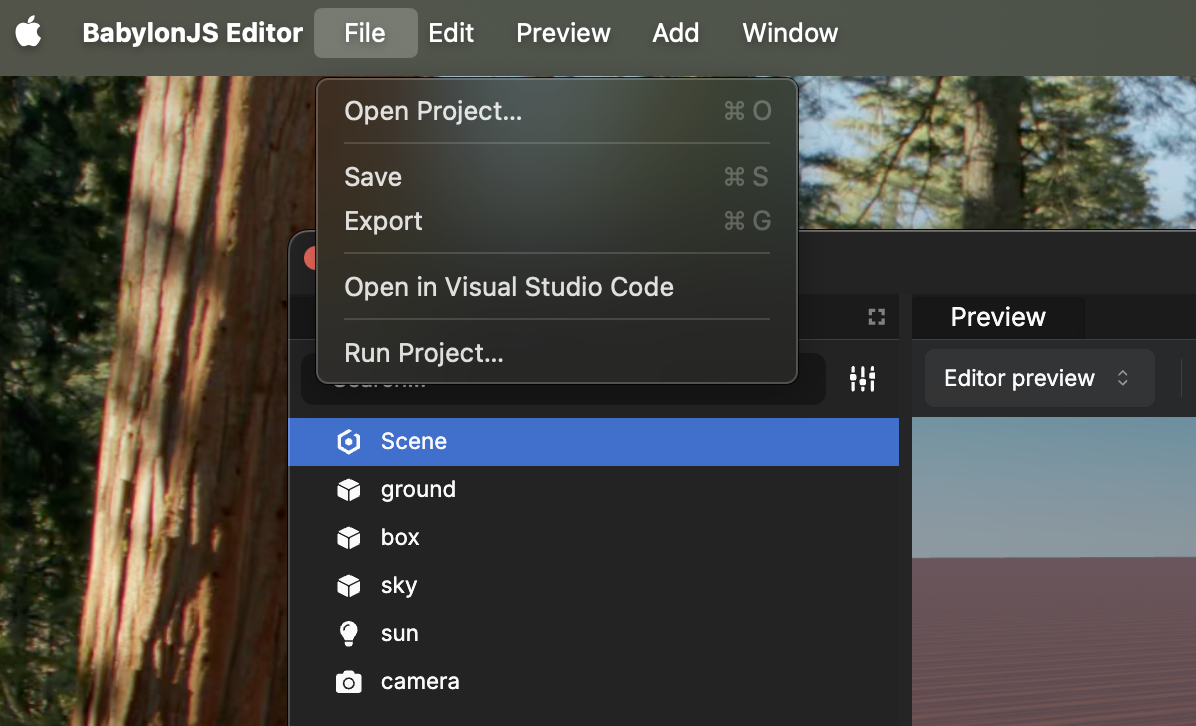Screen dimensions: 1196x726
Task: Open the Editor preview dropdown
Action: click(x=1039, y=378)
